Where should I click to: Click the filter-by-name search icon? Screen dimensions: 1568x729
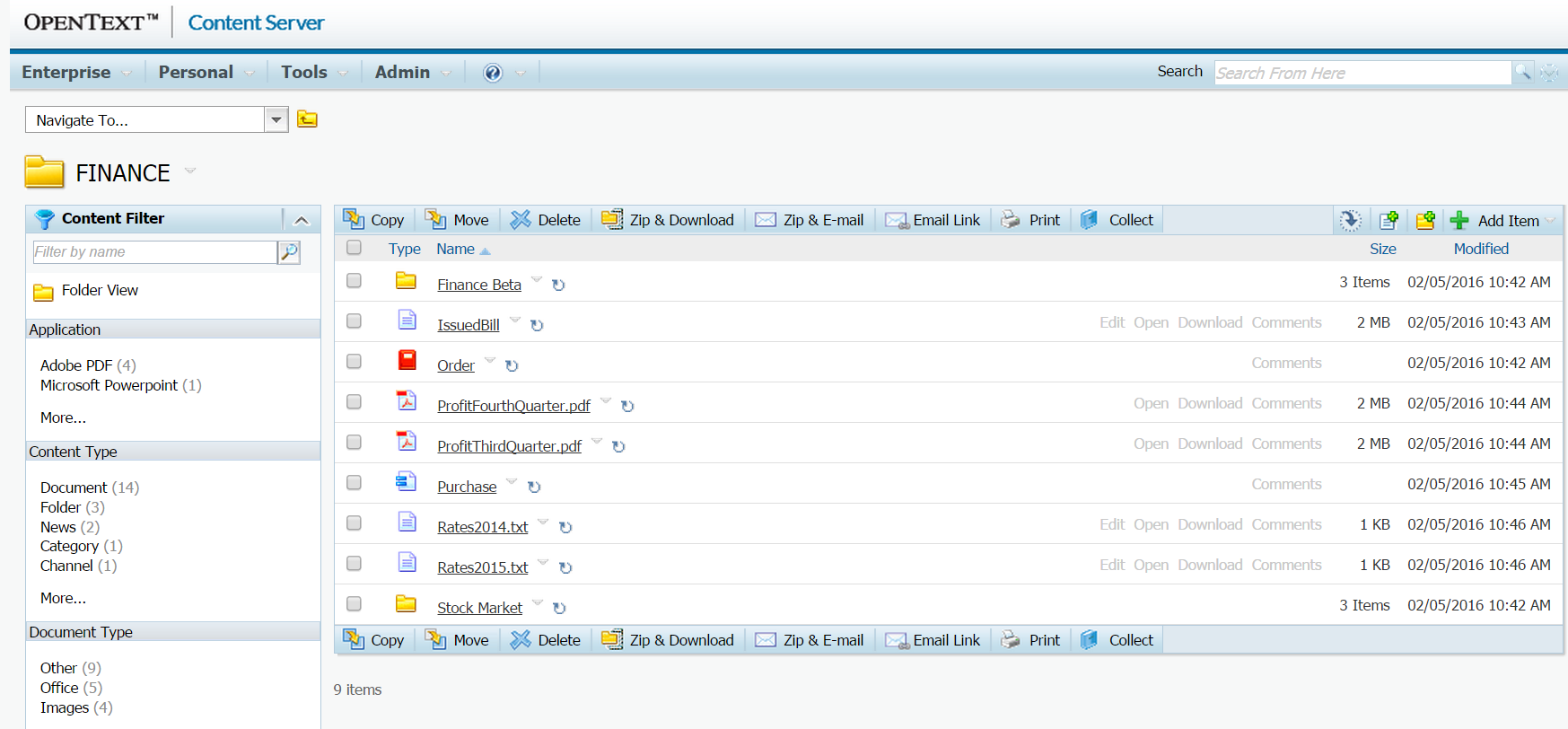[x=289, y=252]
